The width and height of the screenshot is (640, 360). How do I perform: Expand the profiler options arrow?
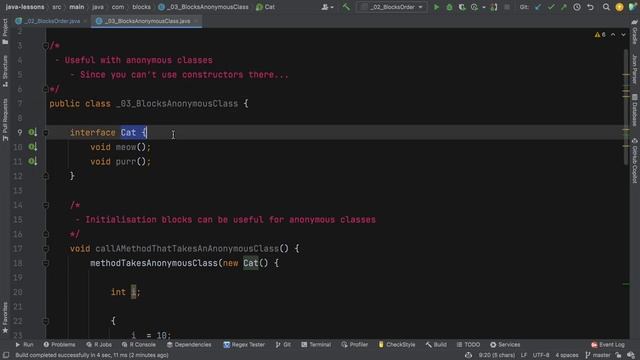point(484,7)
